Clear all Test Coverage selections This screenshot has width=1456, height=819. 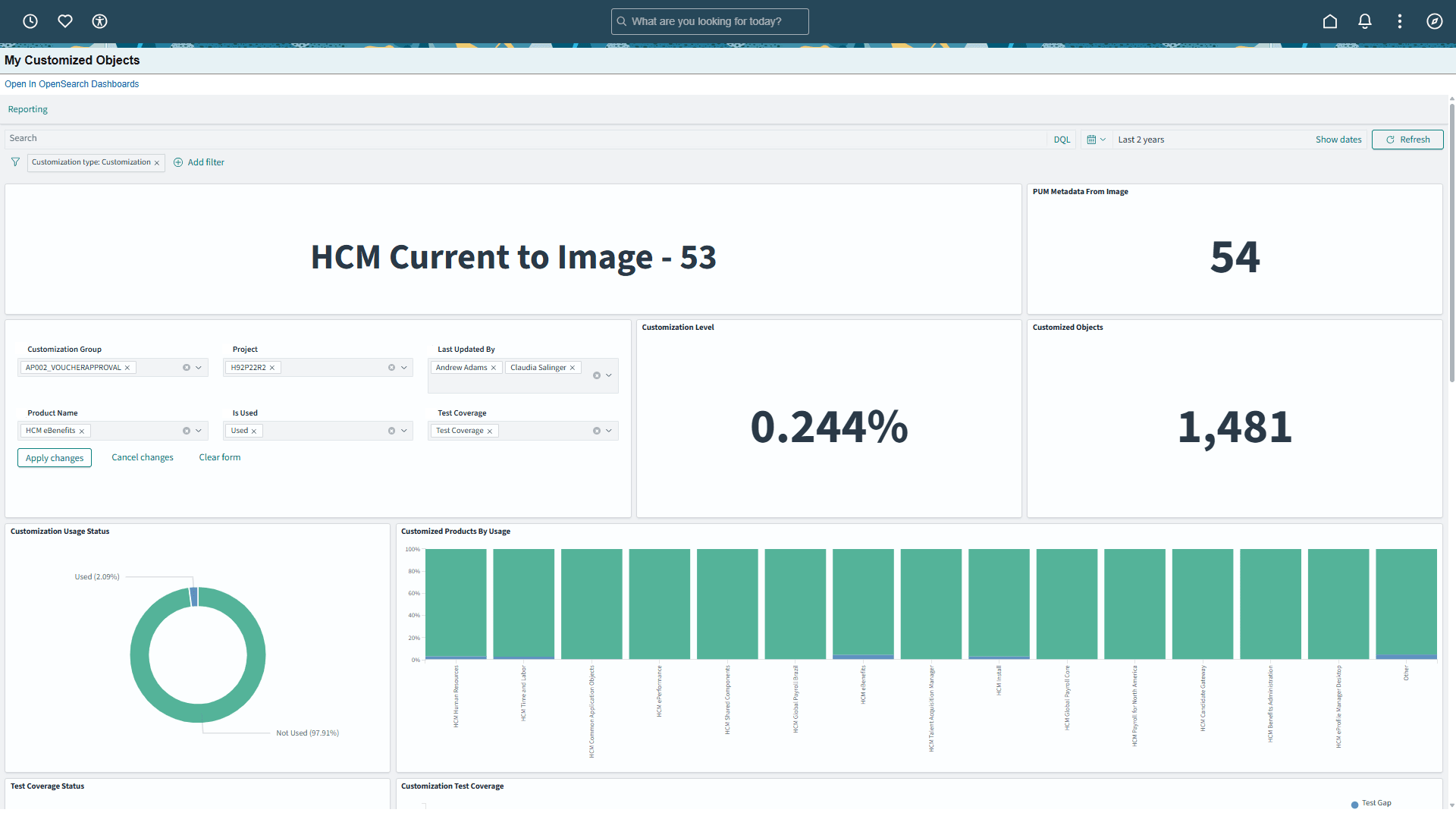597,431
